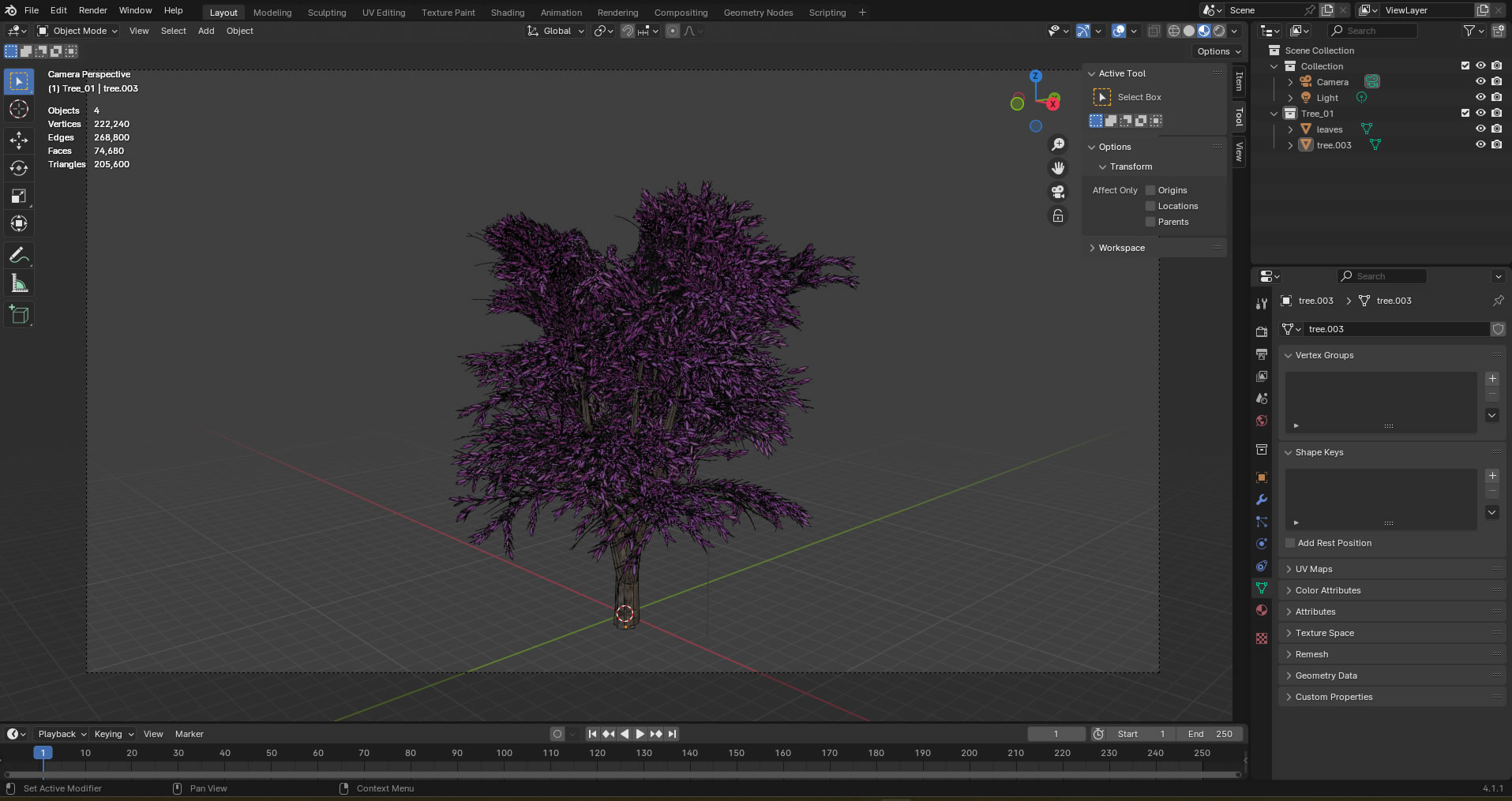1512x801 pixels.
Task: Click the pan view hand icon
Action: pyautogui.click(x=1058, y=168)
